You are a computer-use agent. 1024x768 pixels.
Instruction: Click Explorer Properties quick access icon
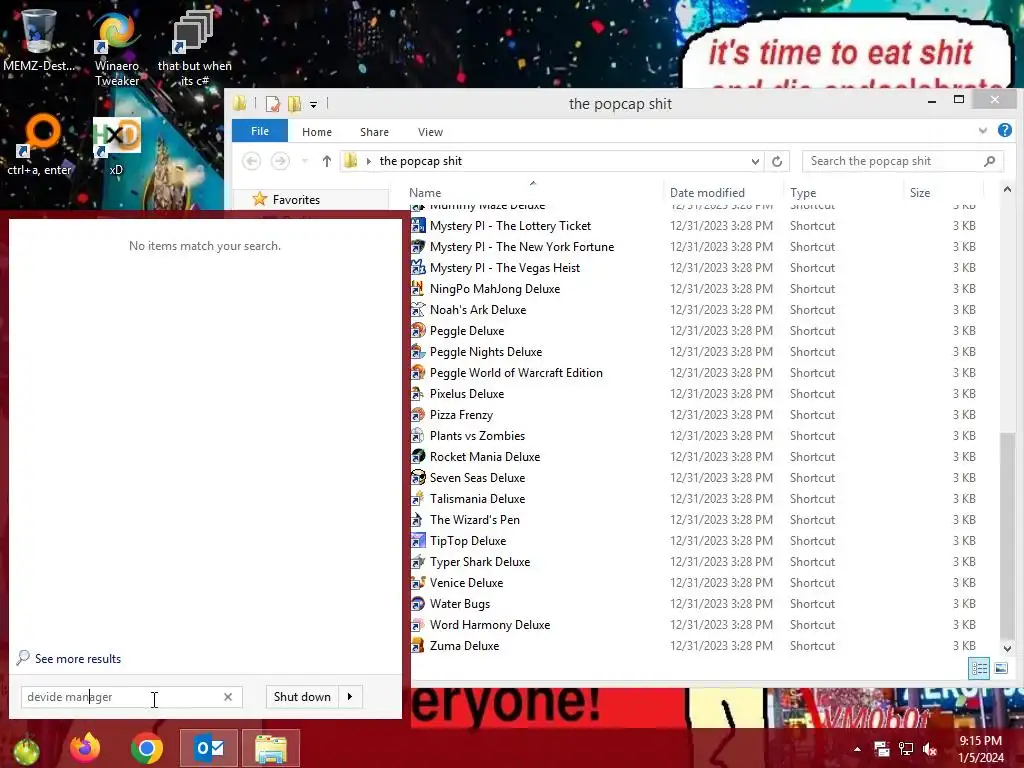272,104
